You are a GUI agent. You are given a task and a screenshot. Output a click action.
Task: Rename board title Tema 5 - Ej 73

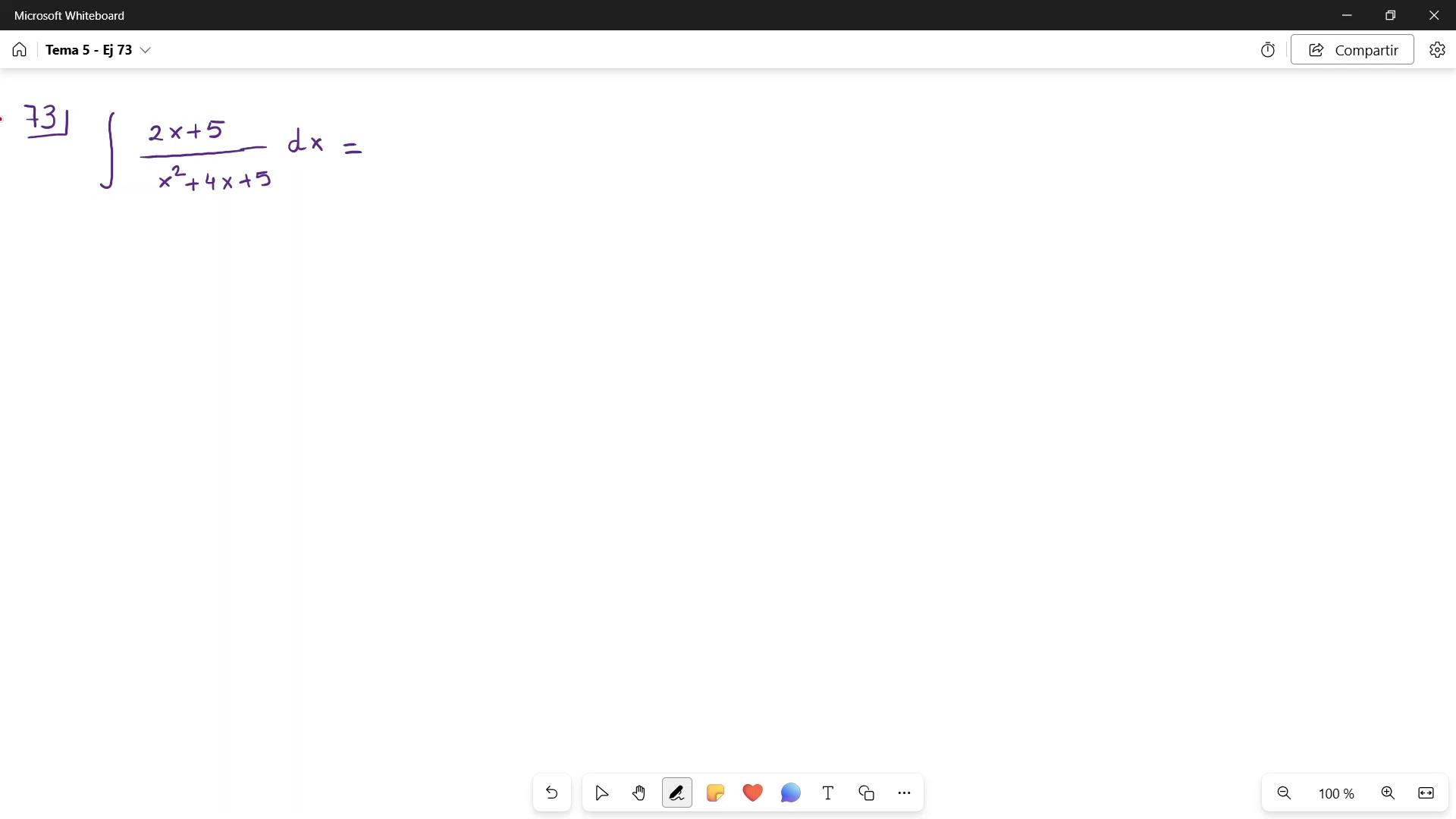click(89, 50)
